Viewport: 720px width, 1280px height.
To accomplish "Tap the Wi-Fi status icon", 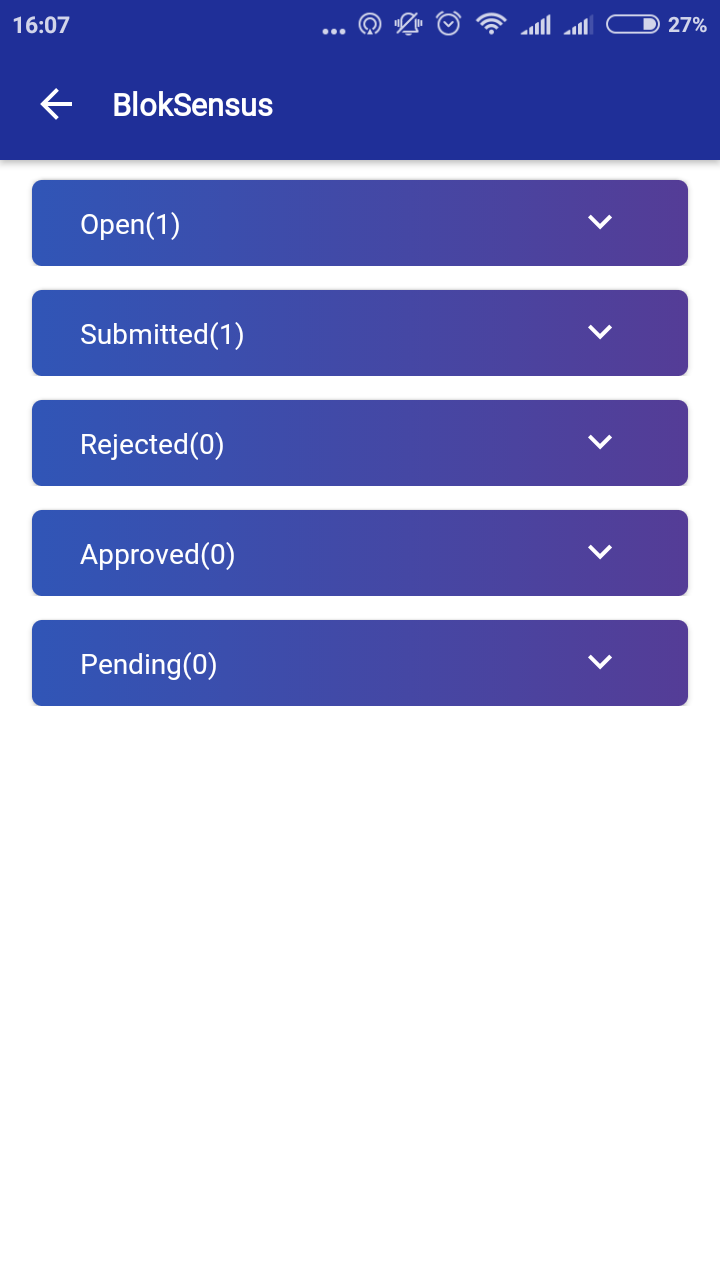I will tap(491, 24).
